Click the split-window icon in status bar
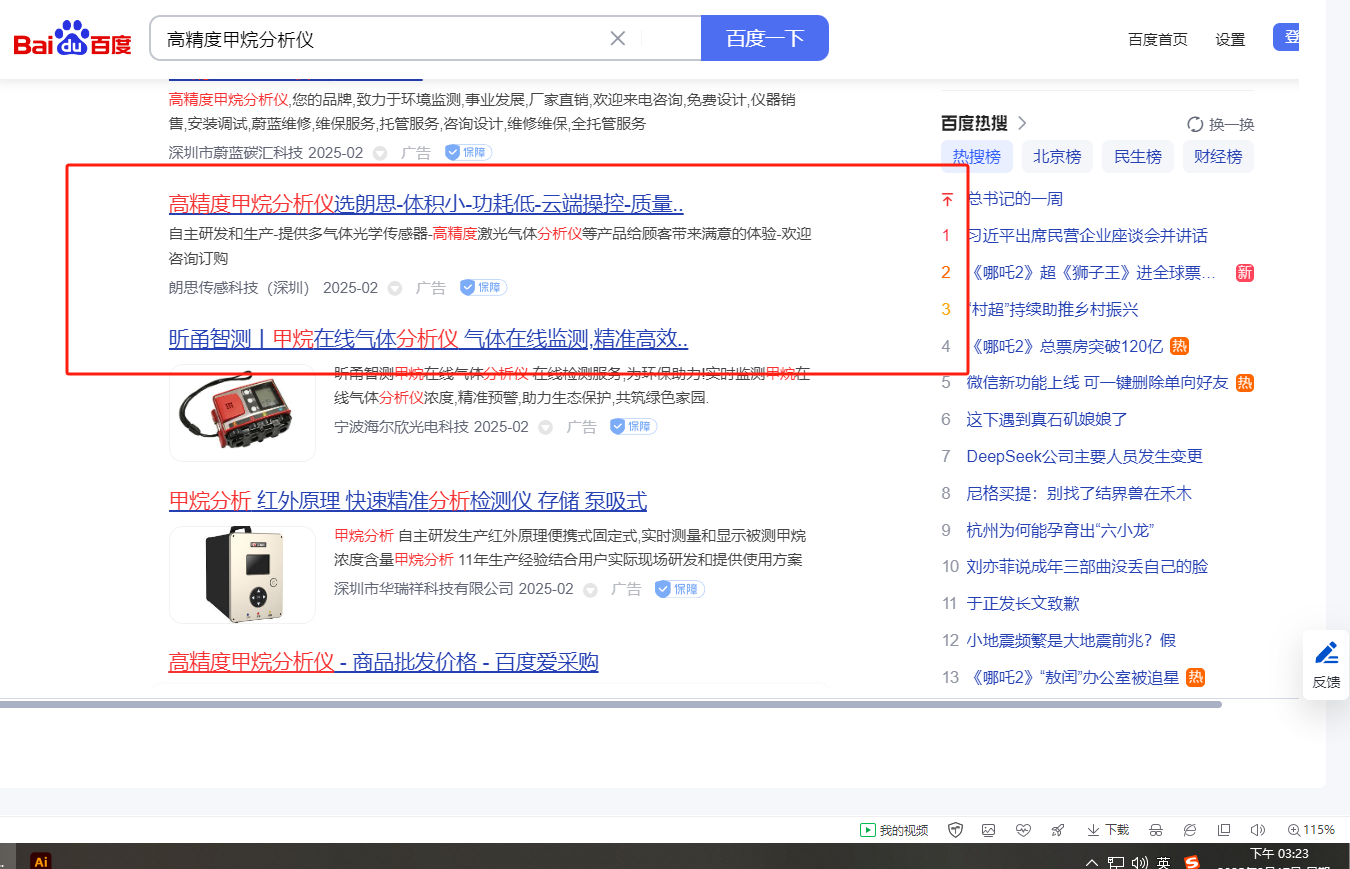Screen dimensions: 1350x869 tap(1224, 830)
